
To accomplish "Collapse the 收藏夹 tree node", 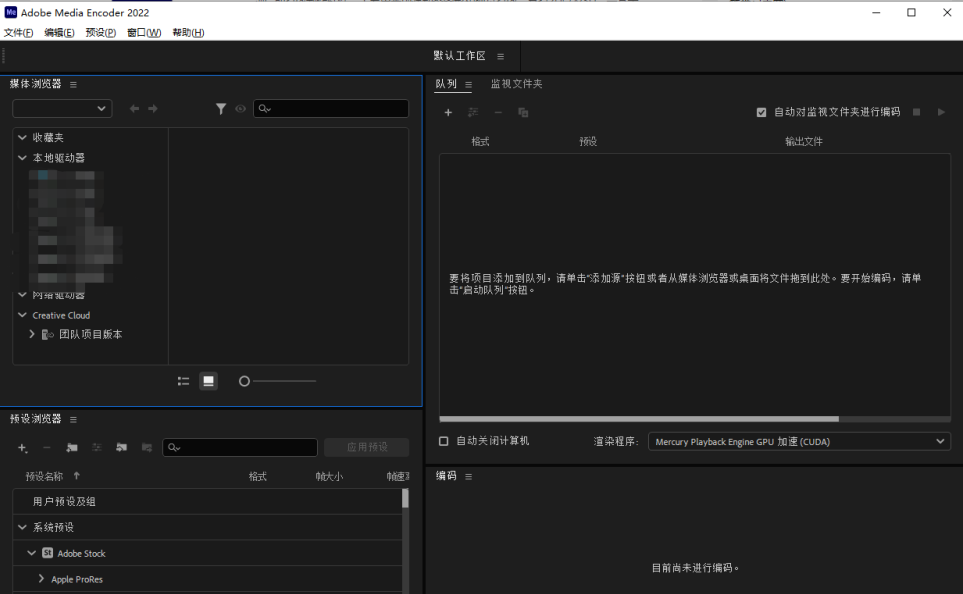I will 22,138.
